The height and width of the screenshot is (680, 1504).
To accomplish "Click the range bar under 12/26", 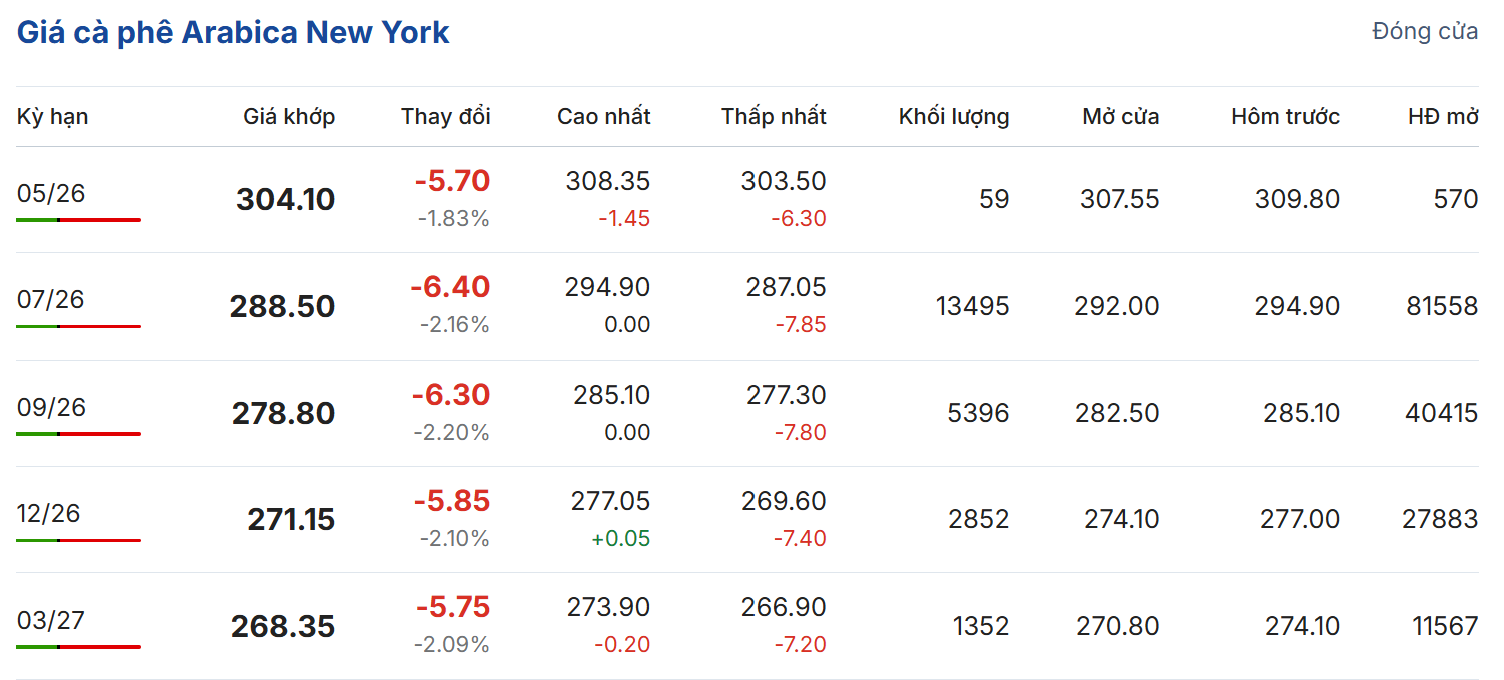I will 78,540.
